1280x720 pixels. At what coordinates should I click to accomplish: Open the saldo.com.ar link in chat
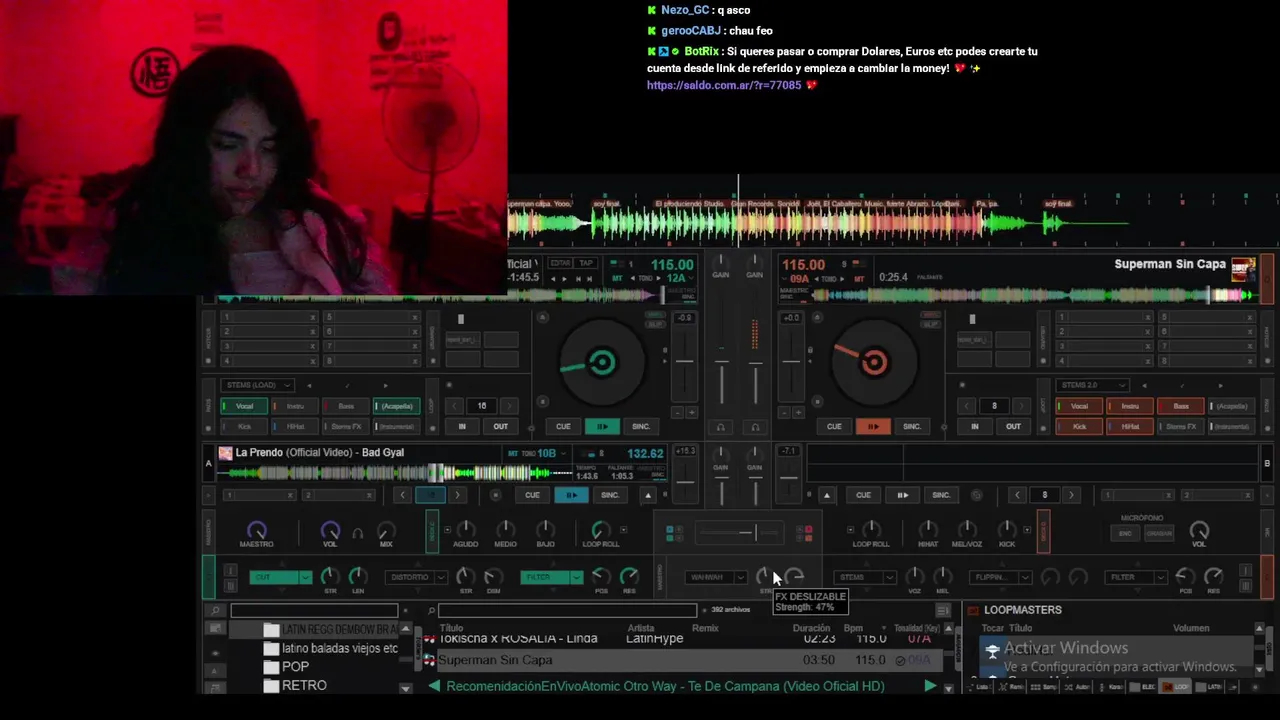(x=724, y=86)
